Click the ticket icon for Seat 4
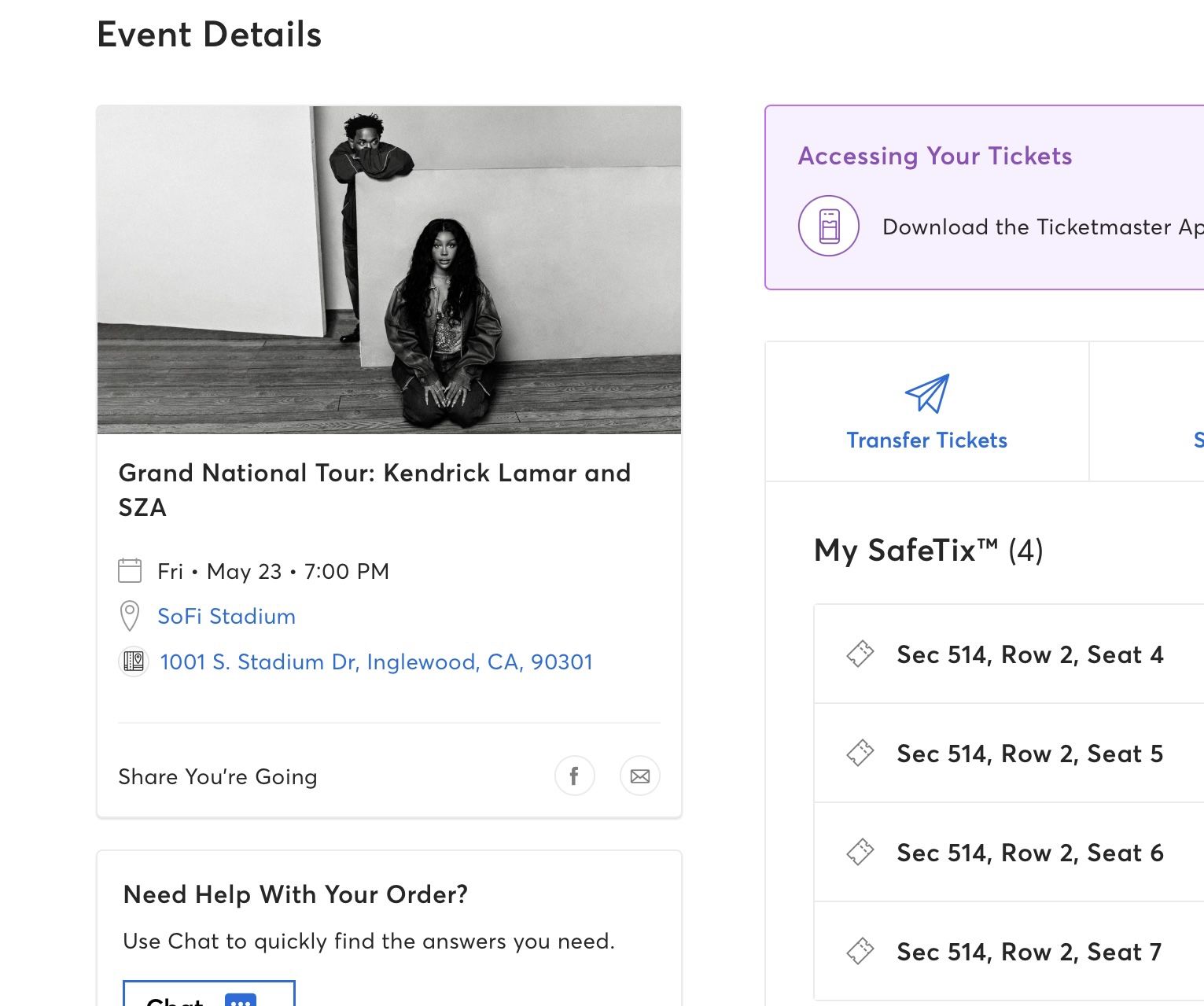This screenshot has height=1006, width=1204. (860, 654)
